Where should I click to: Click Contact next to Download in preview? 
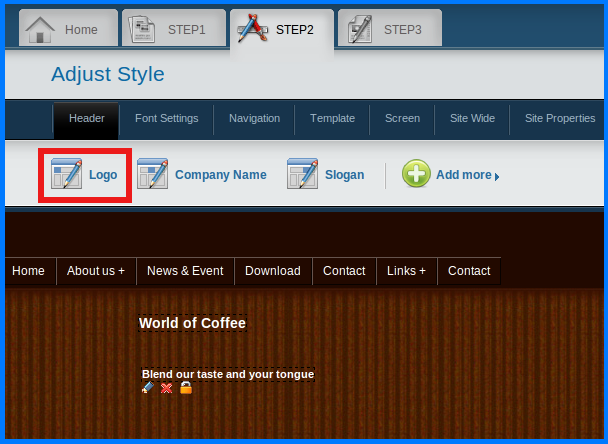[x=344, y=271]
